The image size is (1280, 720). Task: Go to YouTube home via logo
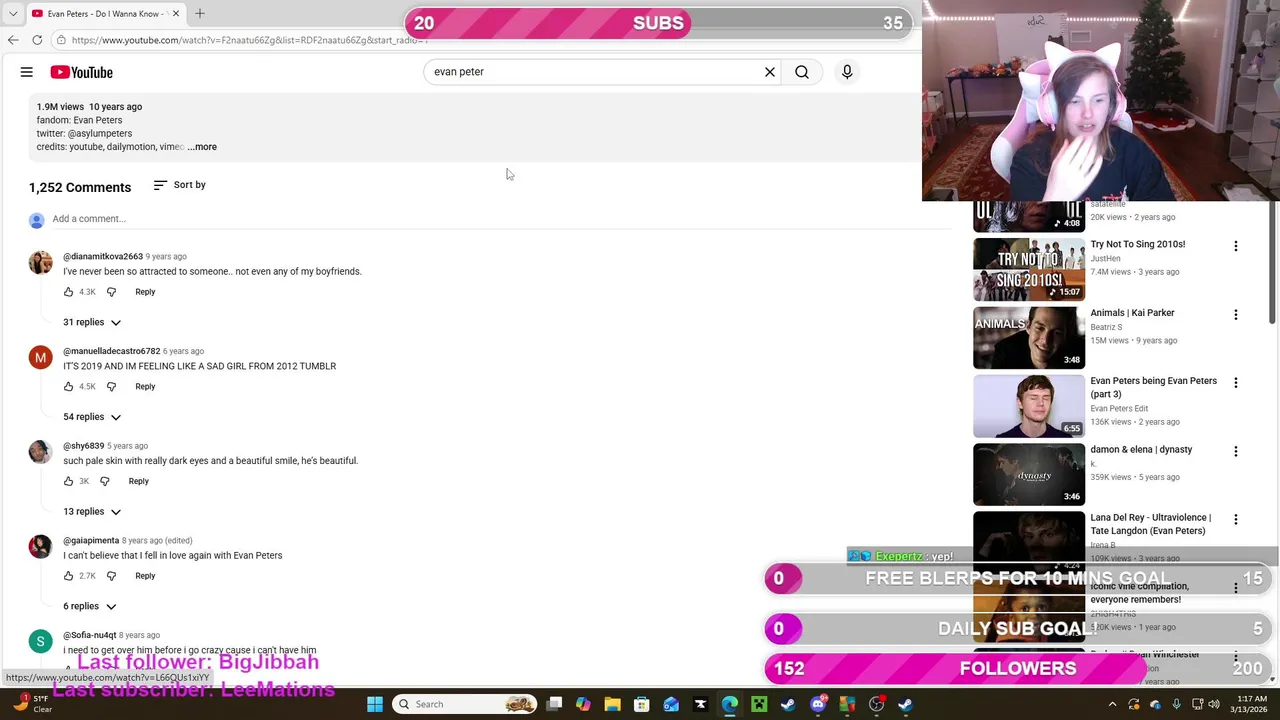[82, 72]
